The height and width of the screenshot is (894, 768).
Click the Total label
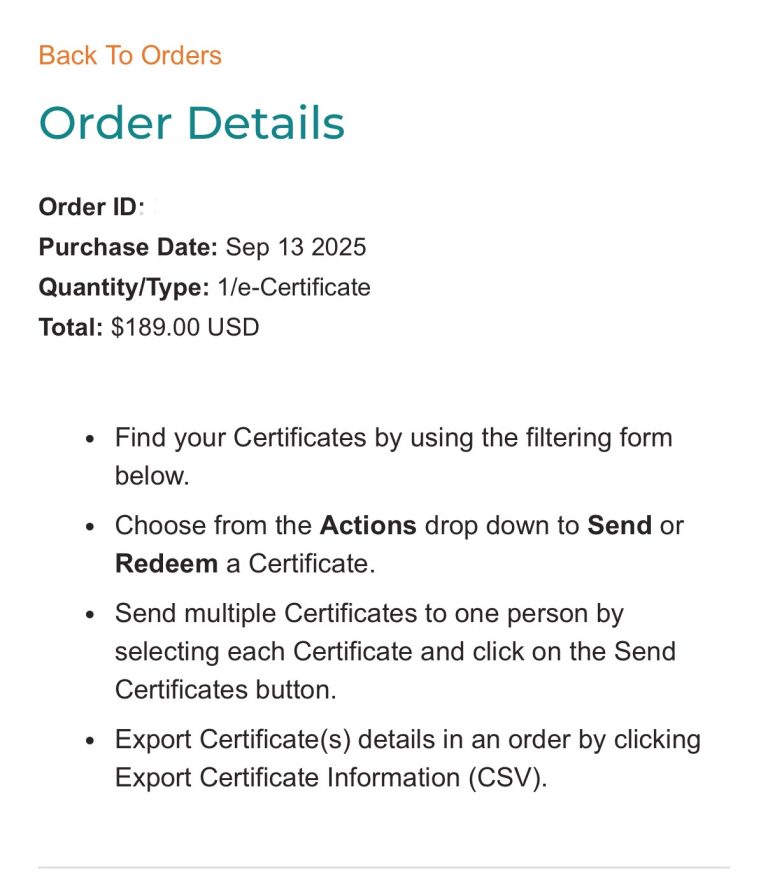click(70, 327)
